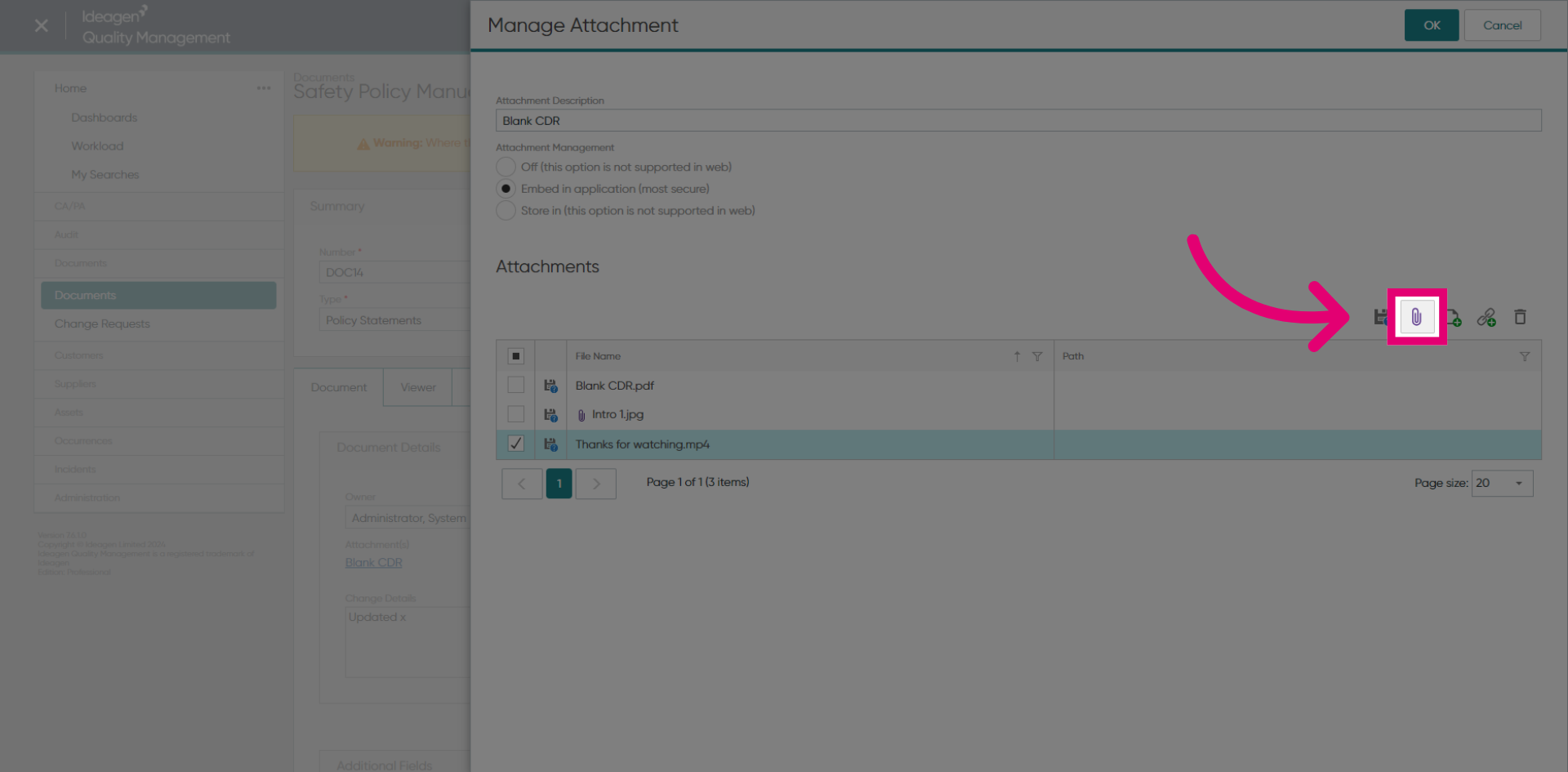The height and width of the screenshot is (772, 1568).
Task: Check the box for Blank CDR.pdf
Action: coord(516,385)
